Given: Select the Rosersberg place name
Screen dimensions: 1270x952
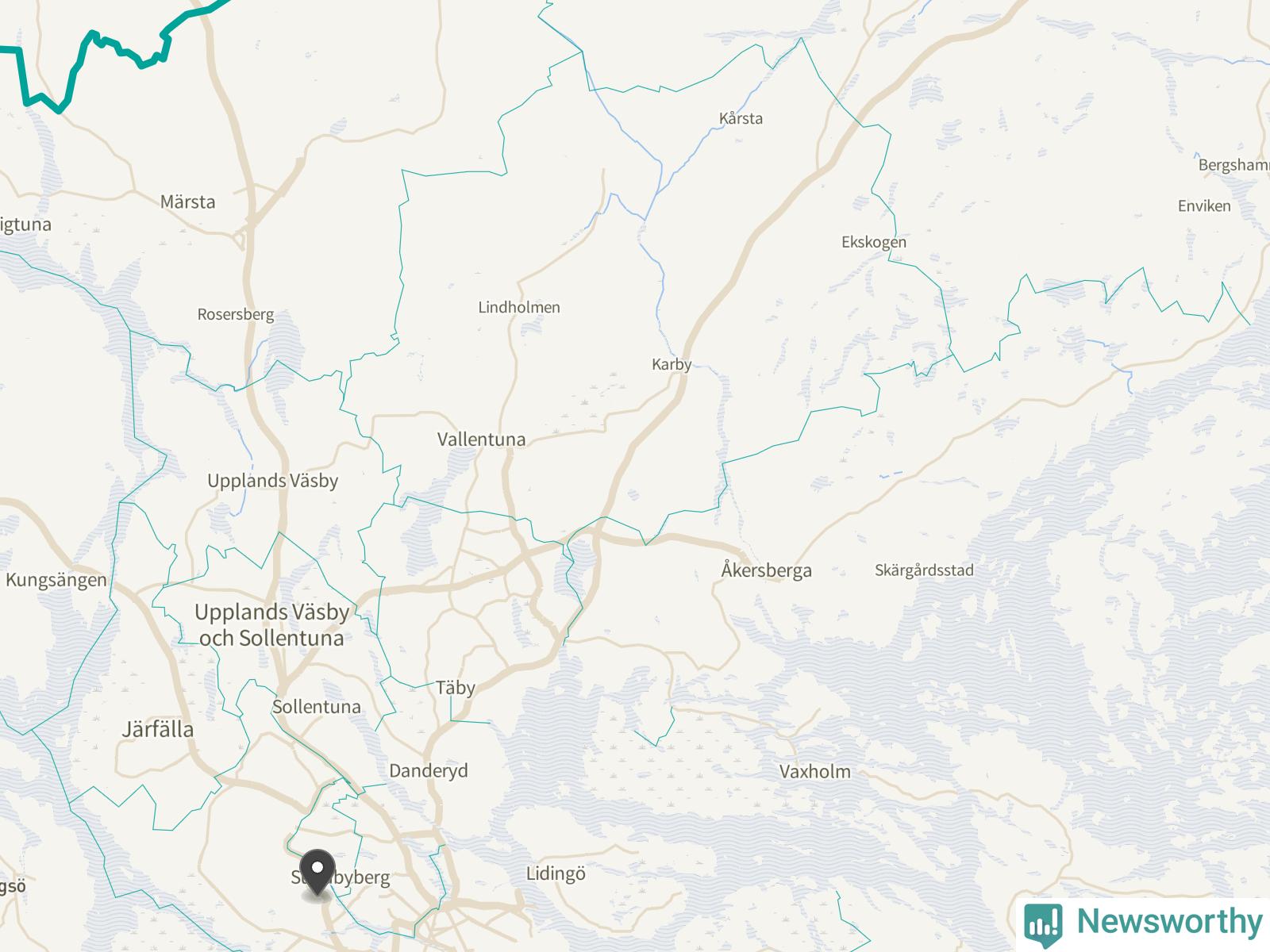Looking at the screenshot, I should click(236, 314).
